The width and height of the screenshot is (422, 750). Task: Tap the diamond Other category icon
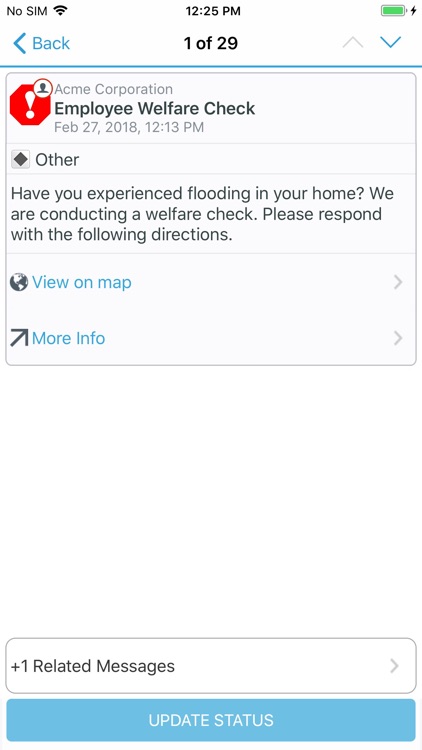pyautogui.click(x=21, y=160)
